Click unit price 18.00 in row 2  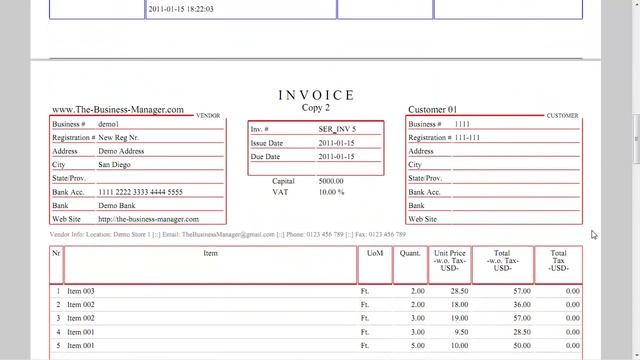460,304
